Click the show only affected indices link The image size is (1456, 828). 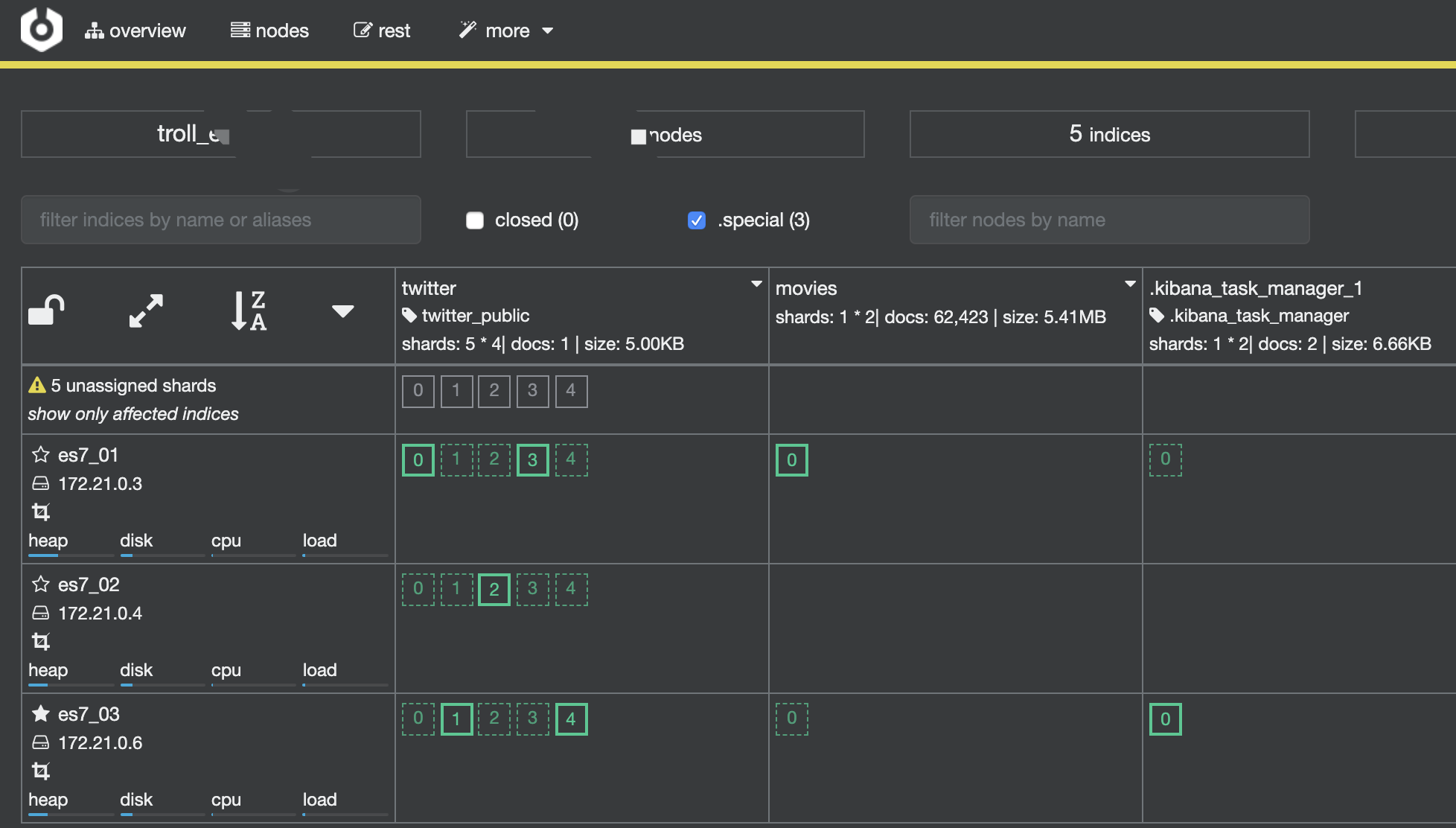coord(132,414)
